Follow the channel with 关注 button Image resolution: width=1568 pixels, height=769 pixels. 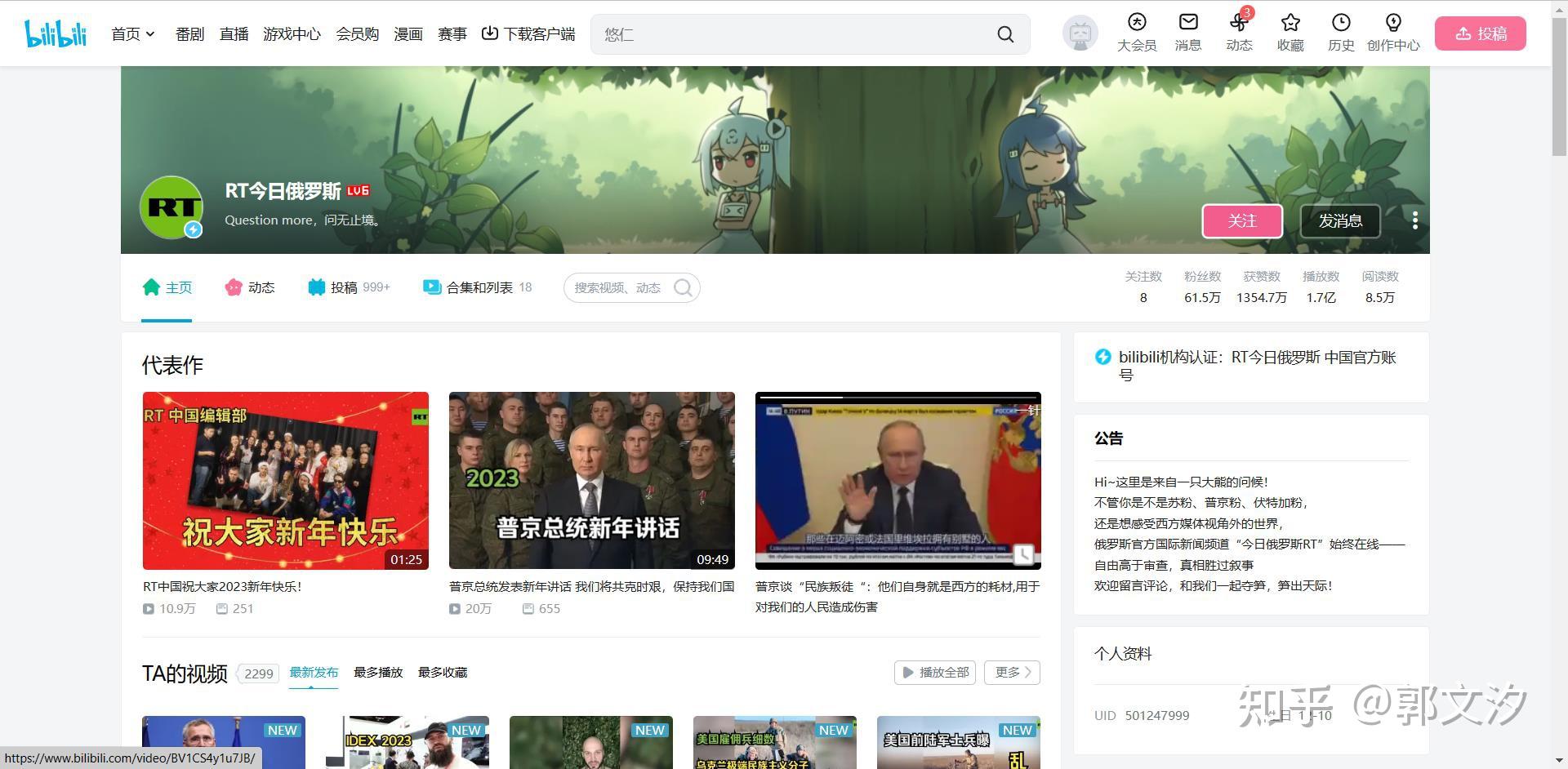tap(1242, 221)
